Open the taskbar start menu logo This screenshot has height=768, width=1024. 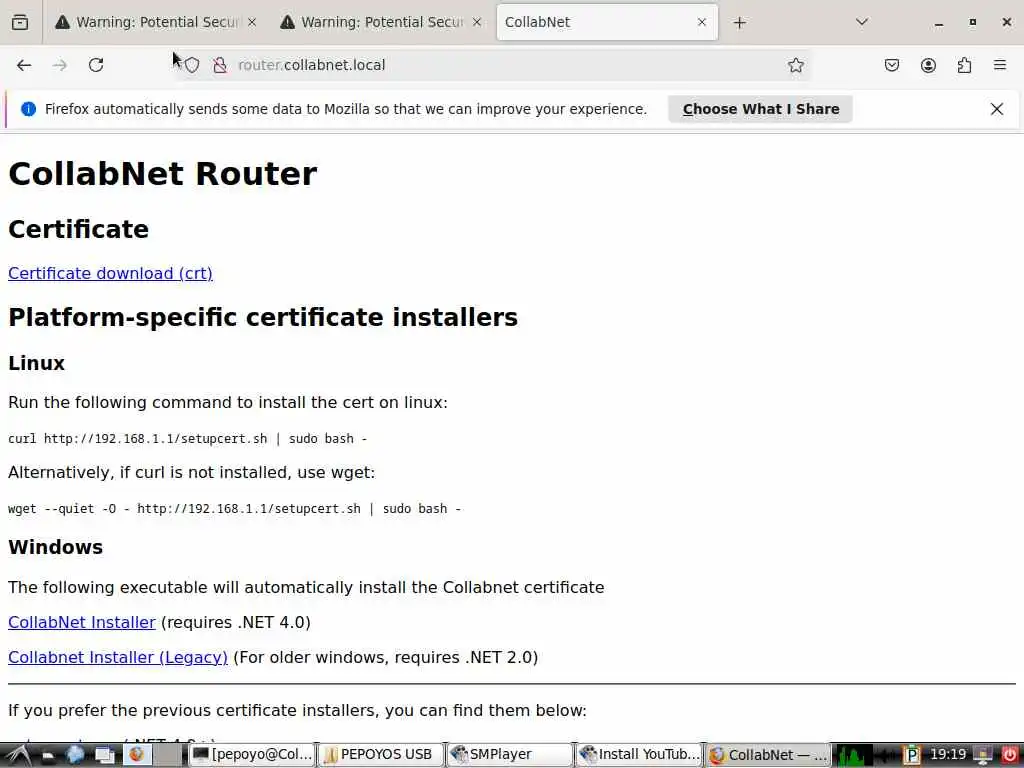coord(18,756)
